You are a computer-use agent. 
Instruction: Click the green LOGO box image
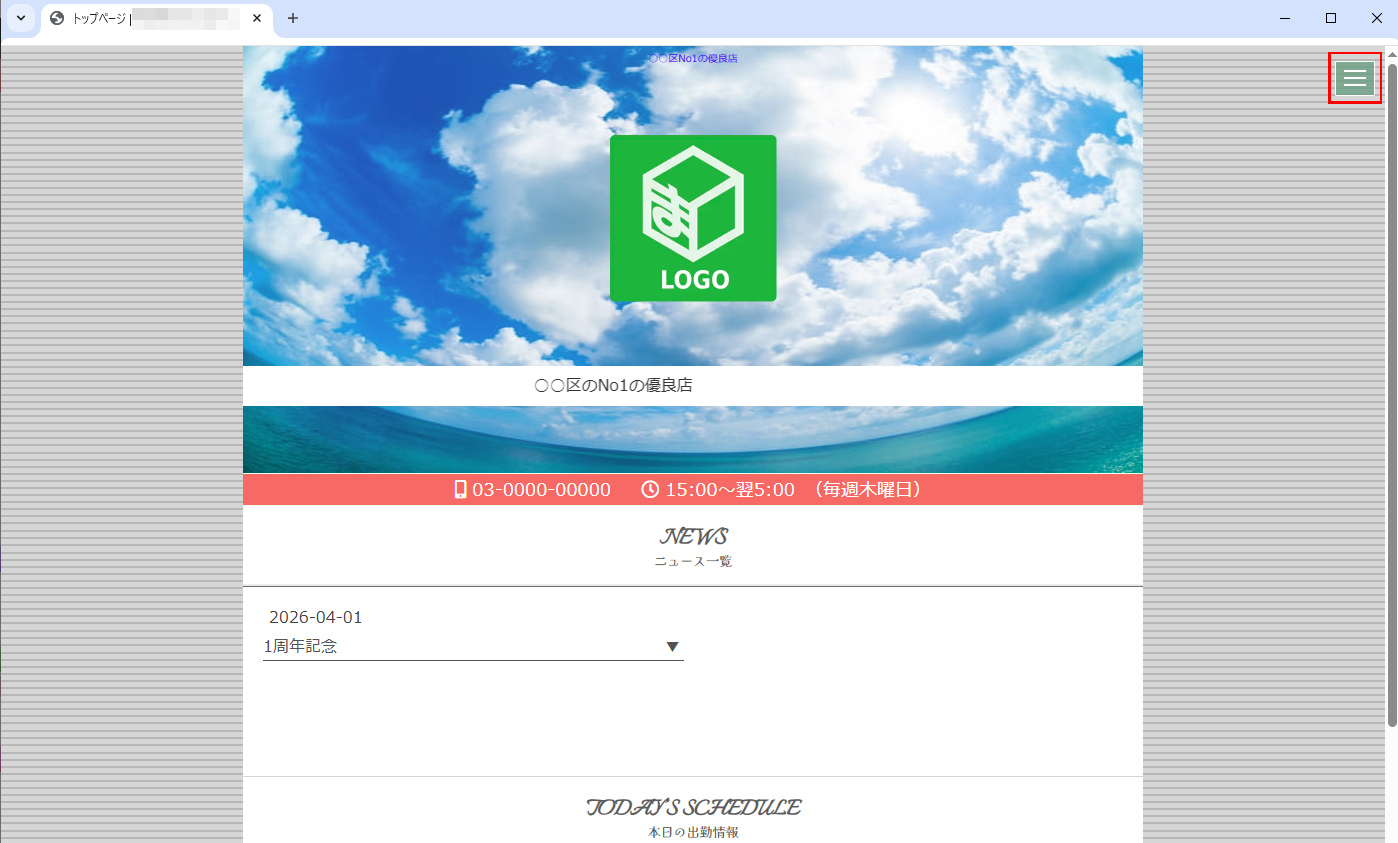693,218
